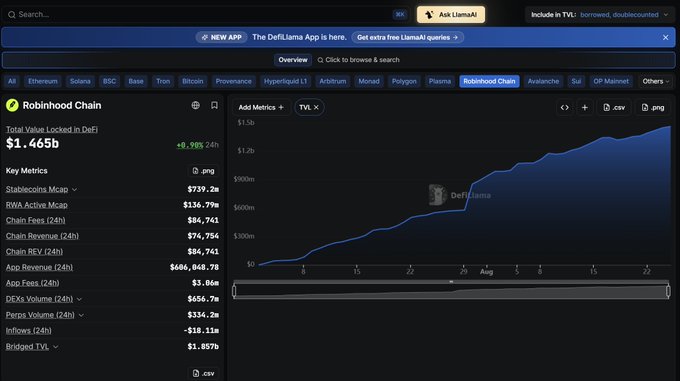
Task: Click the $739.2m stablecoins value
Action: point(203,189)
